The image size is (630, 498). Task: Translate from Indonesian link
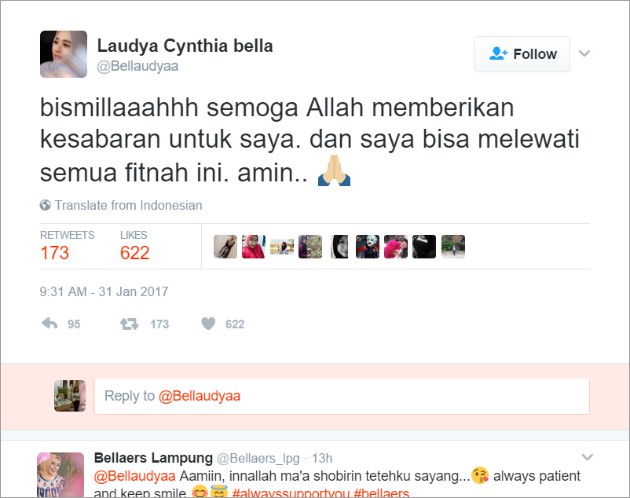tap(128, 205)
